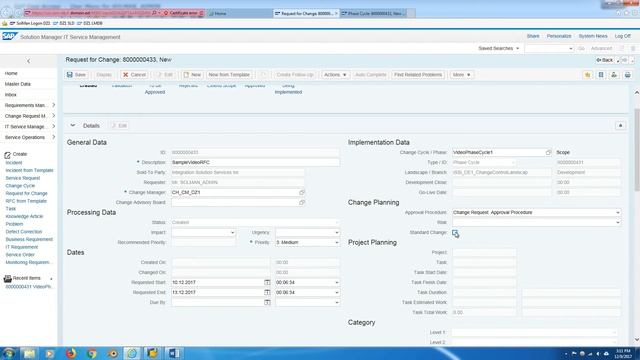Click the New toolbar button
The height and width of the screenshot is (360, 640).
(192, 75)
